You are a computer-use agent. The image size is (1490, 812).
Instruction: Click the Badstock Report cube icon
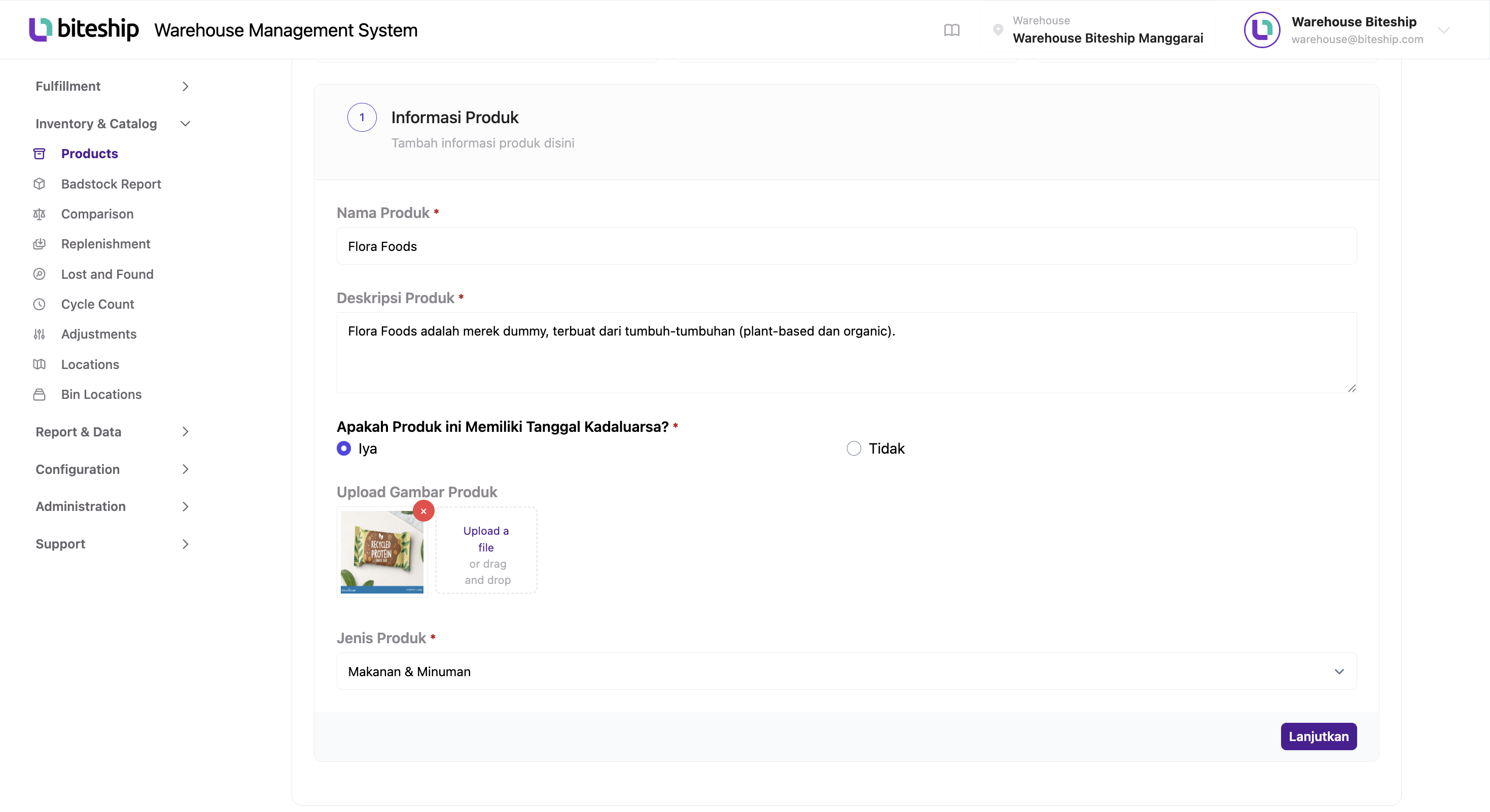click(40, 184)
